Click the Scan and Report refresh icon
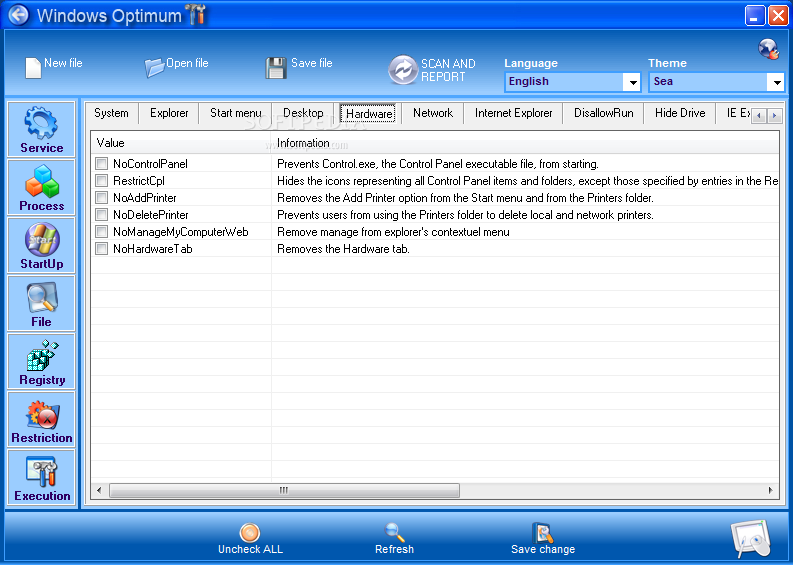 [403, 69]
